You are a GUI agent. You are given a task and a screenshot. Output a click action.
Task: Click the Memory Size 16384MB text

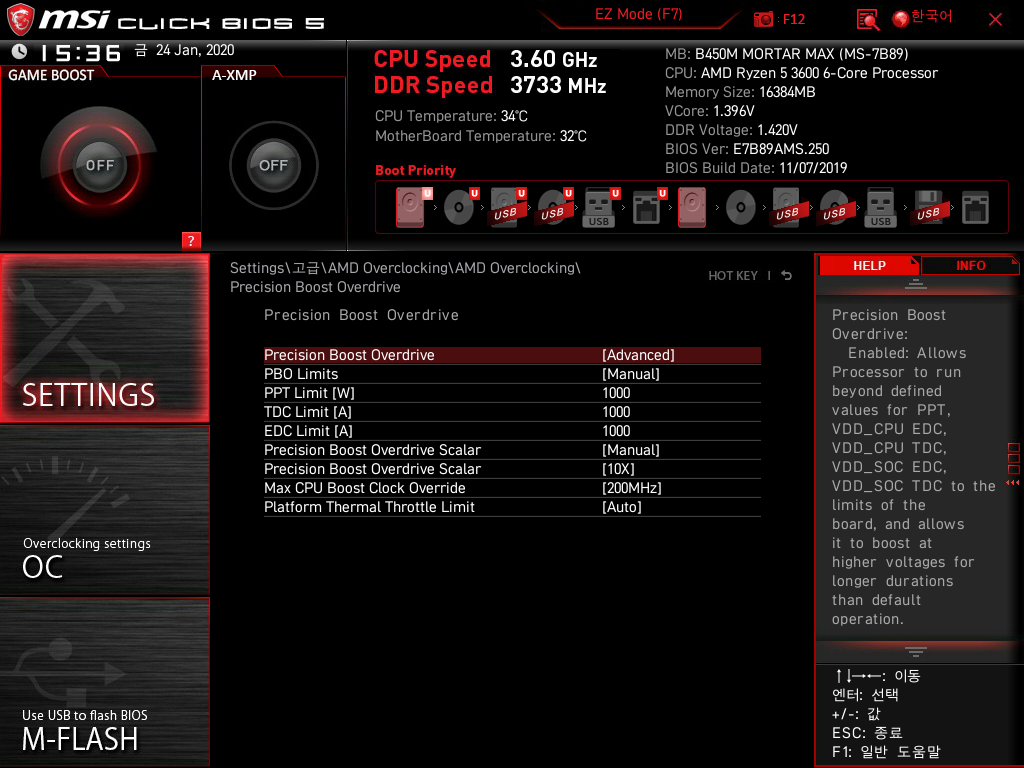click(740, 92)
